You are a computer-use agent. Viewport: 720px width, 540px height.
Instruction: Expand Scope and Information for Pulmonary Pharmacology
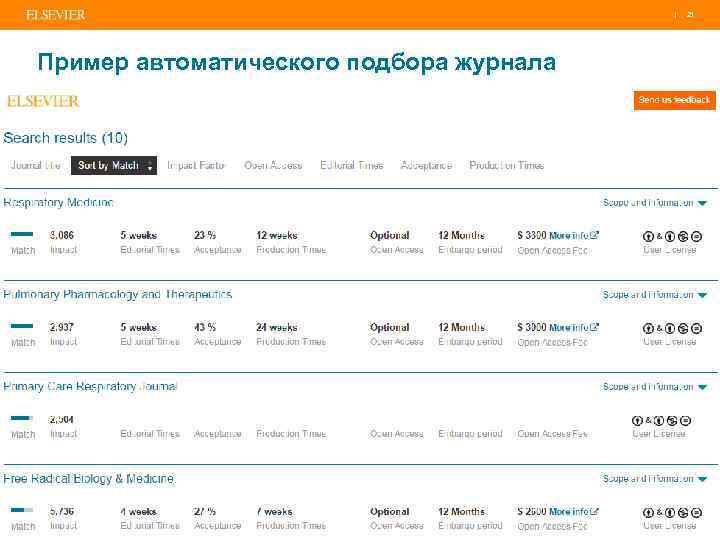pos(655,295)
